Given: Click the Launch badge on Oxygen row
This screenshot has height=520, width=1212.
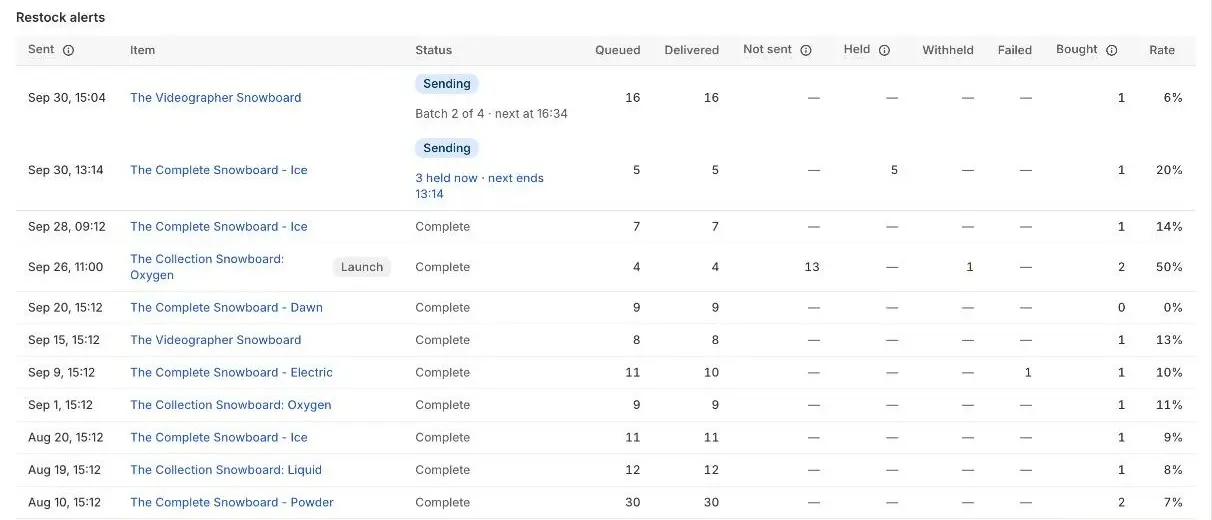Looking at the screenshot, I should [362, 267].
